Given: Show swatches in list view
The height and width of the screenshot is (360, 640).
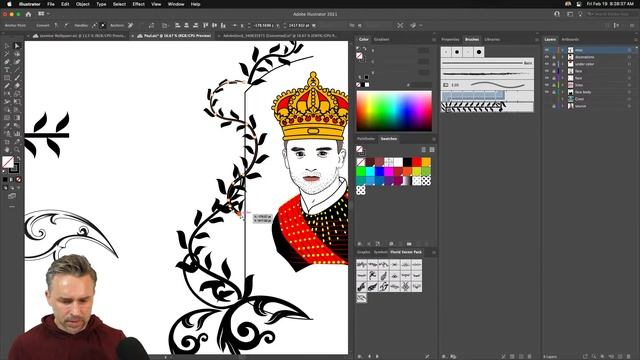Looking at the screenshot, I should (x=423, y=150).
